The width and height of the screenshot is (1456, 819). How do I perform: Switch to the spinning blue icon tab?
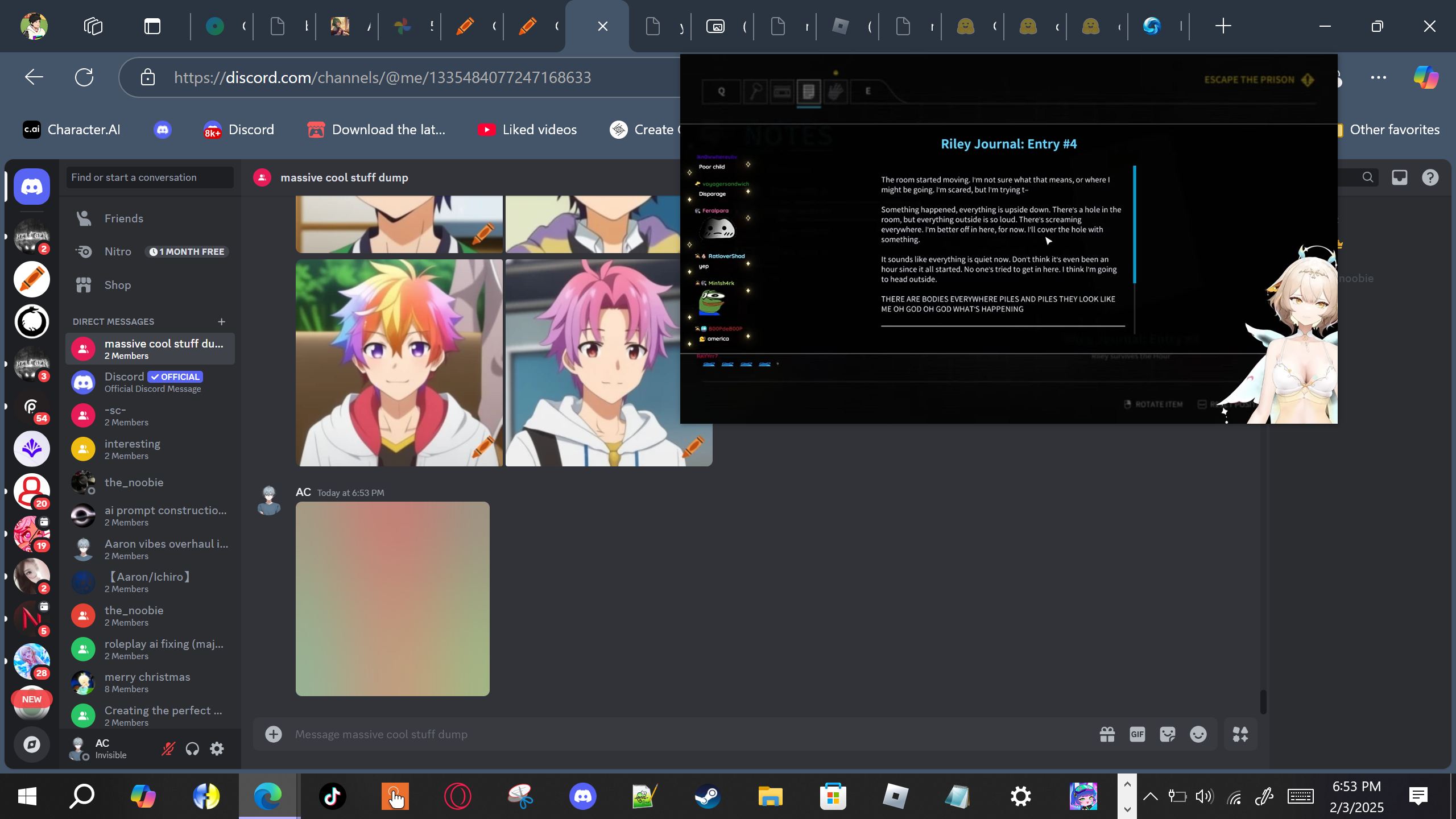(1152, 26)
